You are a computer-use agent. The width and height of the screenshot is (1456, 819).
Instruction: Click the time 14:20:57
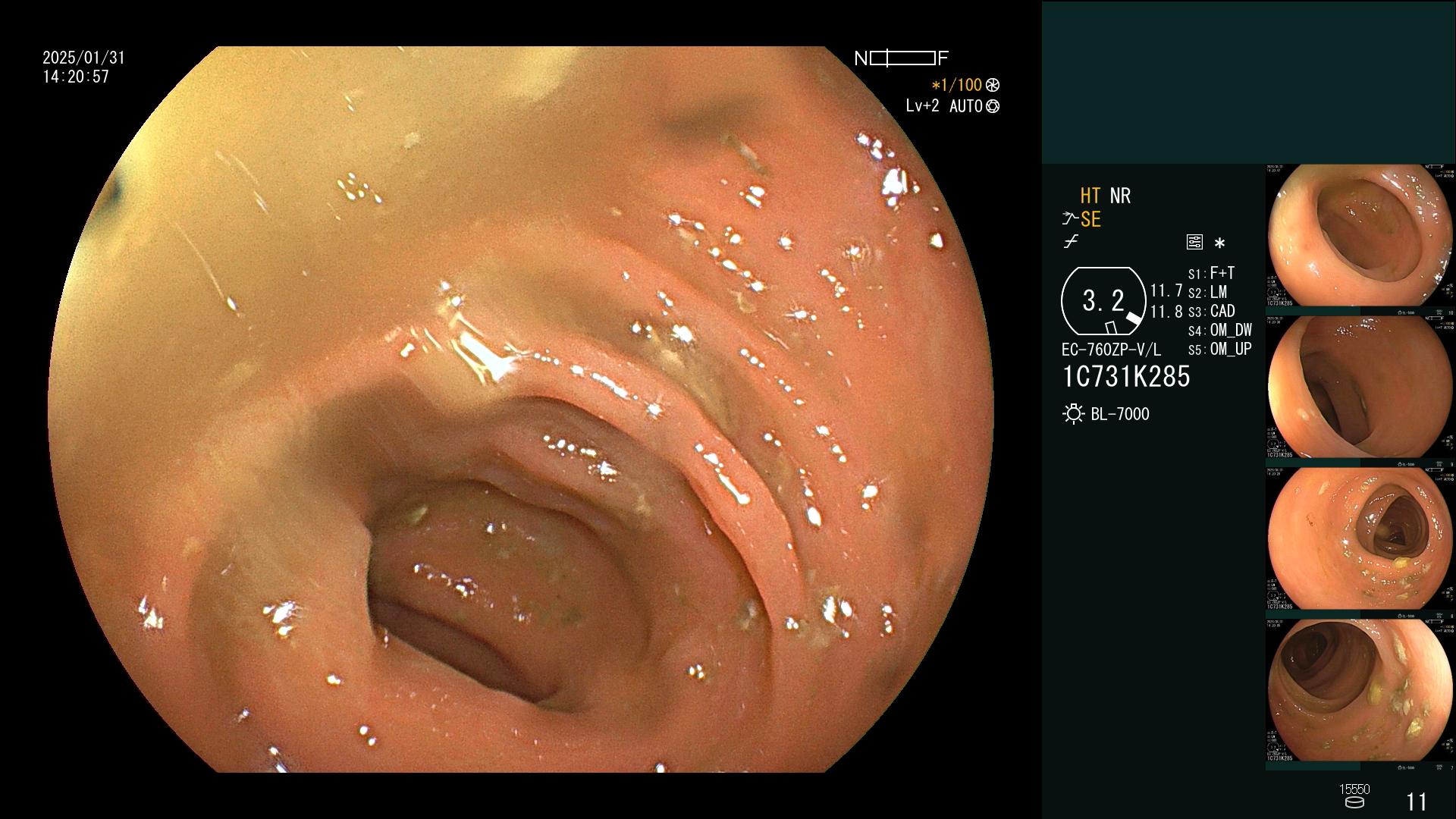coord(76,77)
